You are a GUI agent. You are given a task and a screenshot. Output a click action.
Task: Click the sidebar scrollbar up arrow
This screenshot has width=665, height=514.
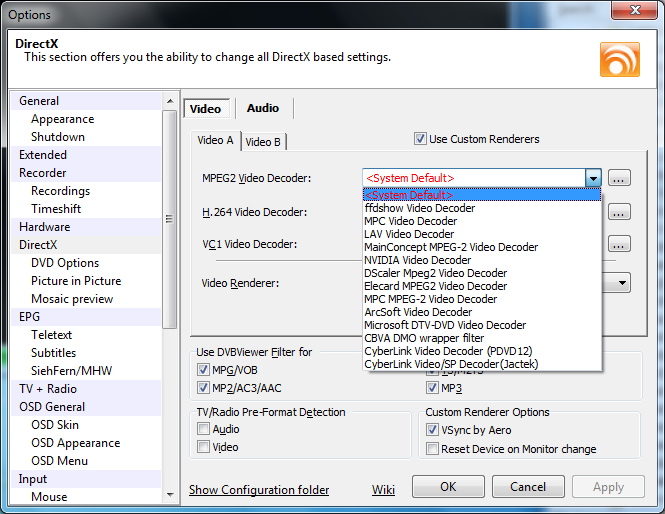(x=170, y=101)
